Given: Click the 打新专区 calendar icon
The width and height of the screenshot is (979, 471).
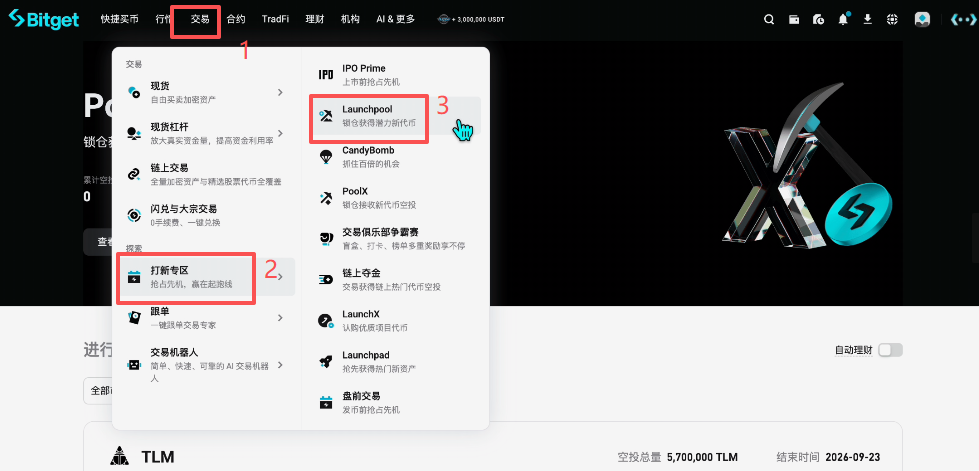Looking at the screenshot, I should pyautogui.click(x=134, y=277).
